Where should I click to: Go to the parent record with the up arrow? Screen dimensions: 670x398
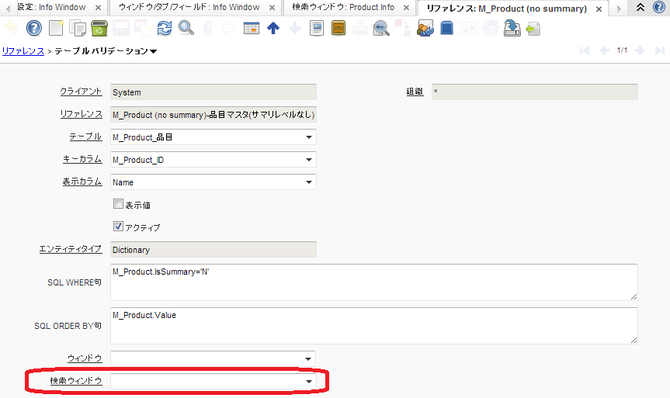pos(273,29)
